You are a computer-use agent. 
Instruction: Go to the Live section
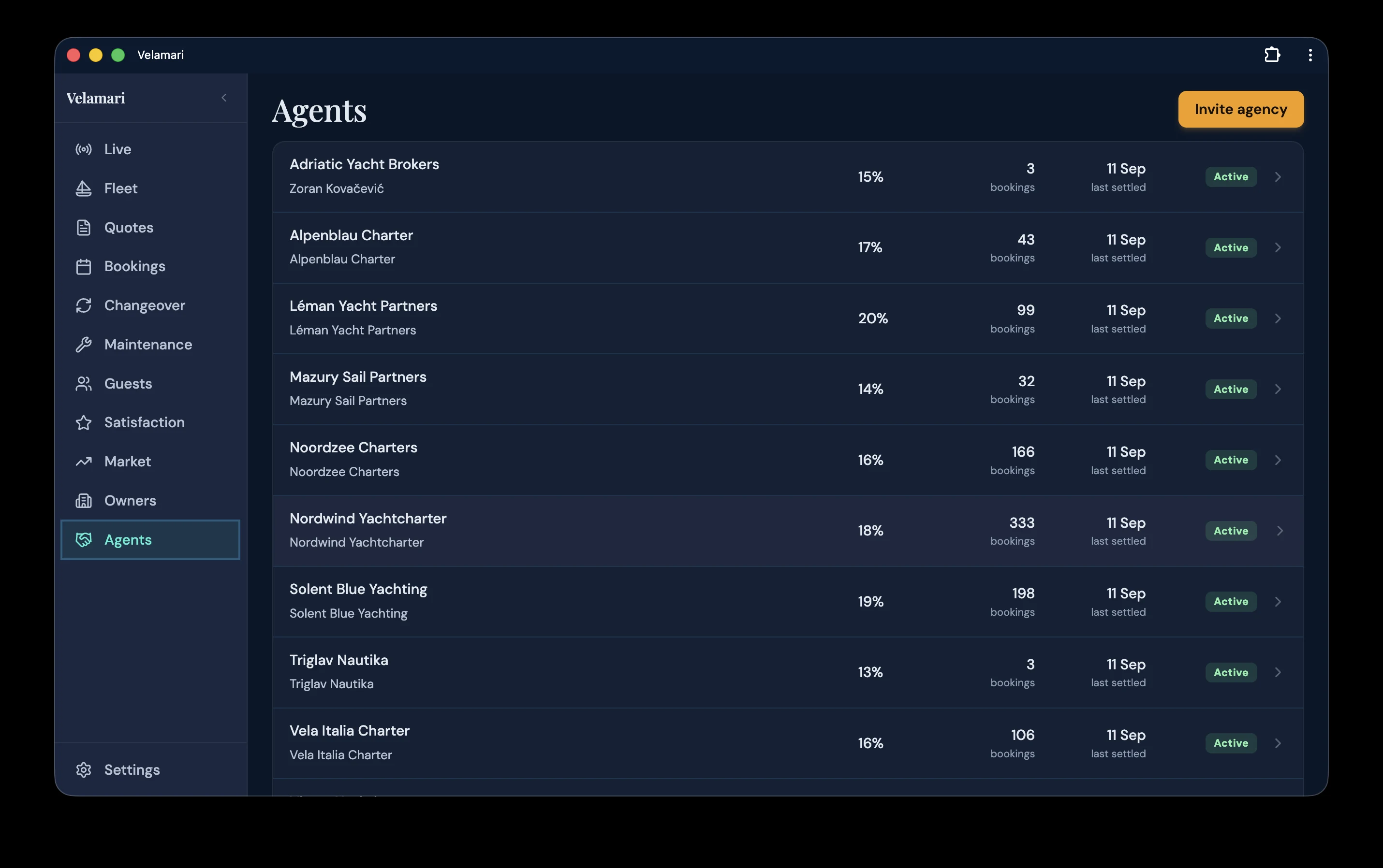pos(150,149)
